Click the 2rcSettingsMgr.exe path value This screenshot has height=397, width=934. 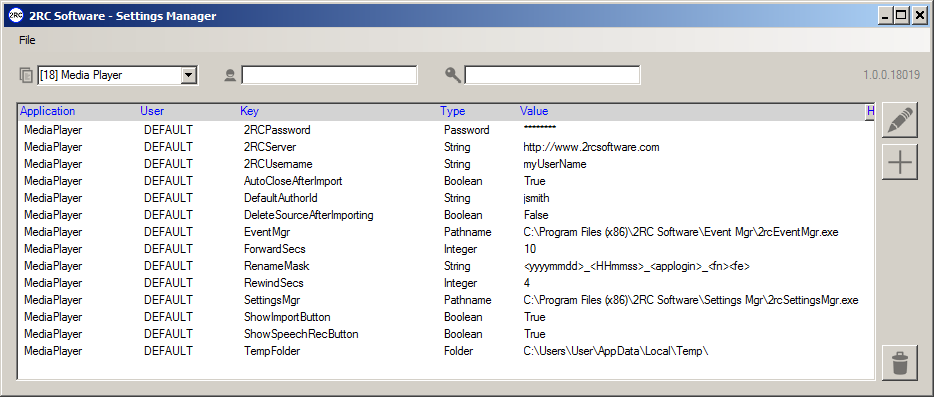[691, 300]
